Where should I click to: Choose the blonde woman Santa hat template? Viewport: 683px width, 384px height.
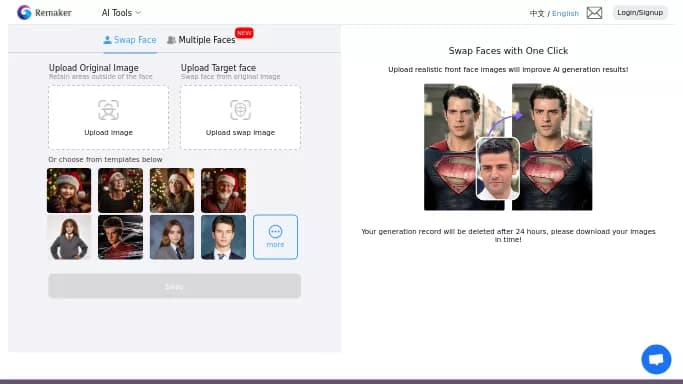[x=172, y=190]
